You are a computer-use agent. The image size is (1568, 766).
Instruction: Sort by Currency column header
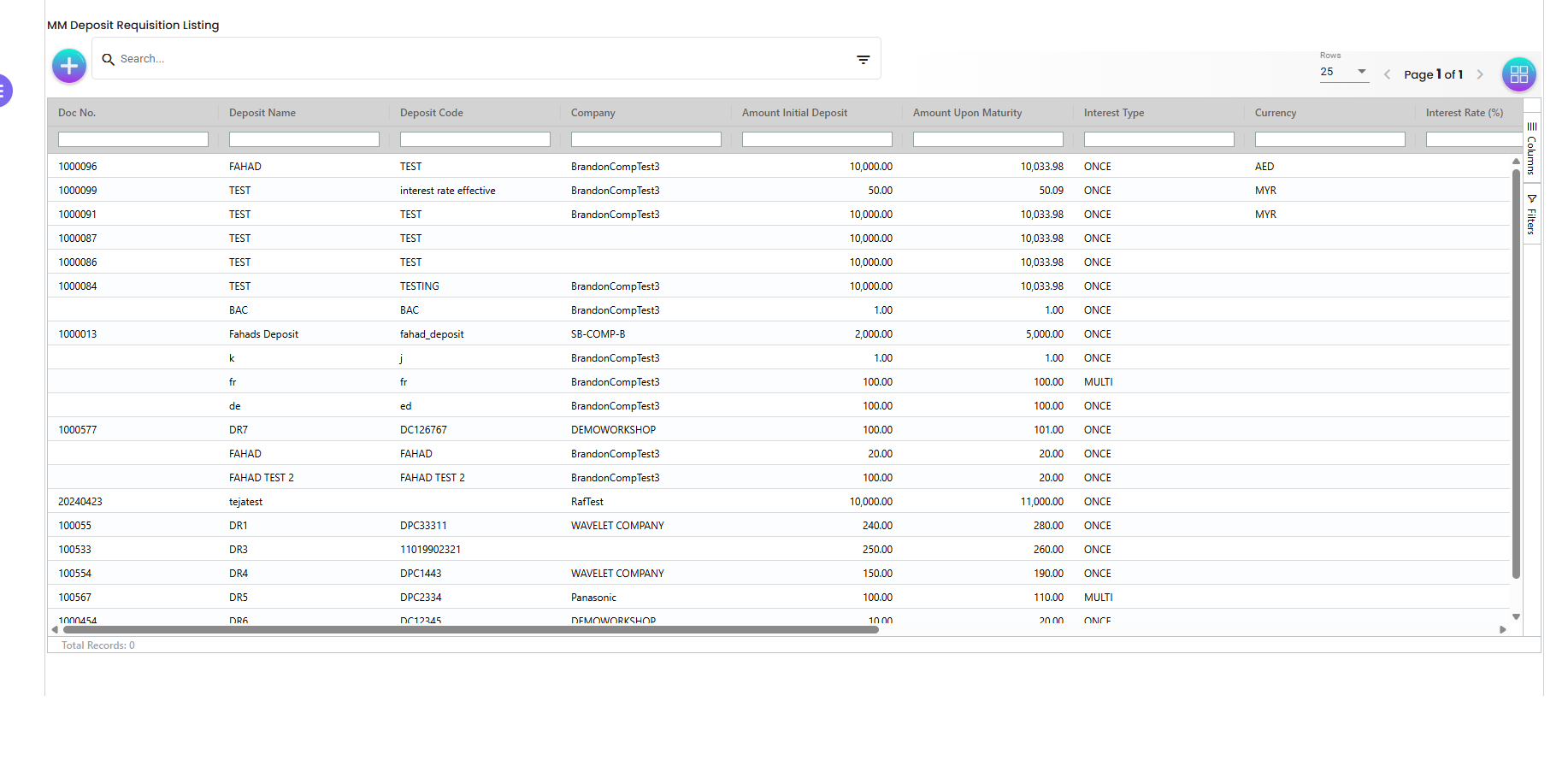(1276, 113)
